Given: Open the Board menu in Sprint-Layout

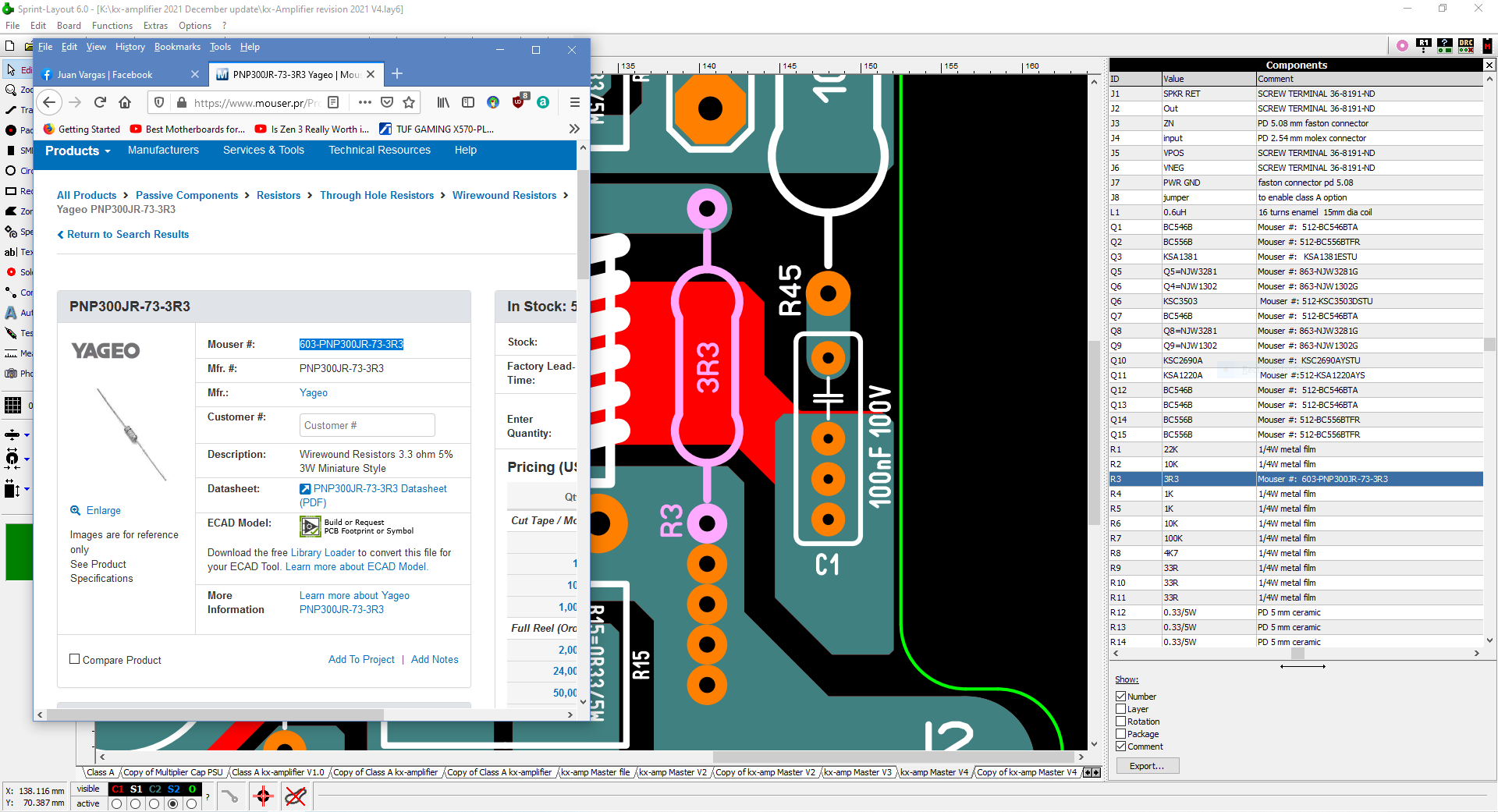Looking at the screenshot, I should (x=69, y=26).
